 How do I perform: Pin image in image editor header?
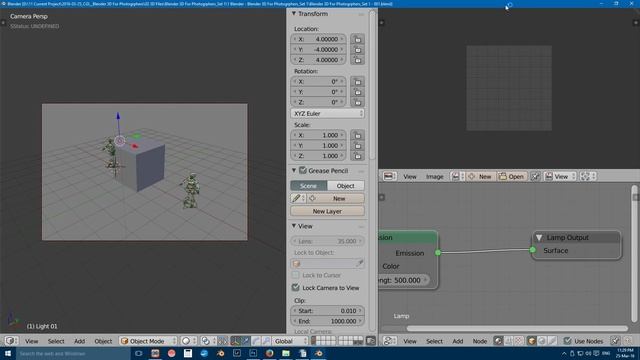point(536,176)
